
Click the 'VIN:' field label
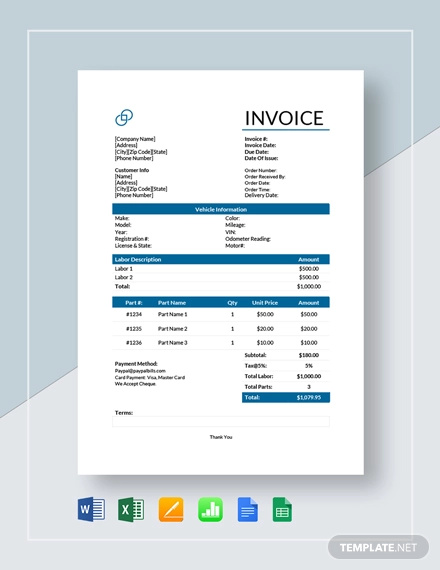click(230, 232)
